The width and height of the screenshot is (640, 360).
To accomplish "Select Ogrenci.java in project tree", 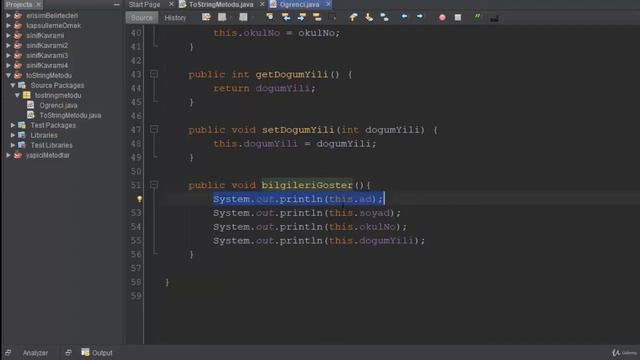I will pos(58,105).
